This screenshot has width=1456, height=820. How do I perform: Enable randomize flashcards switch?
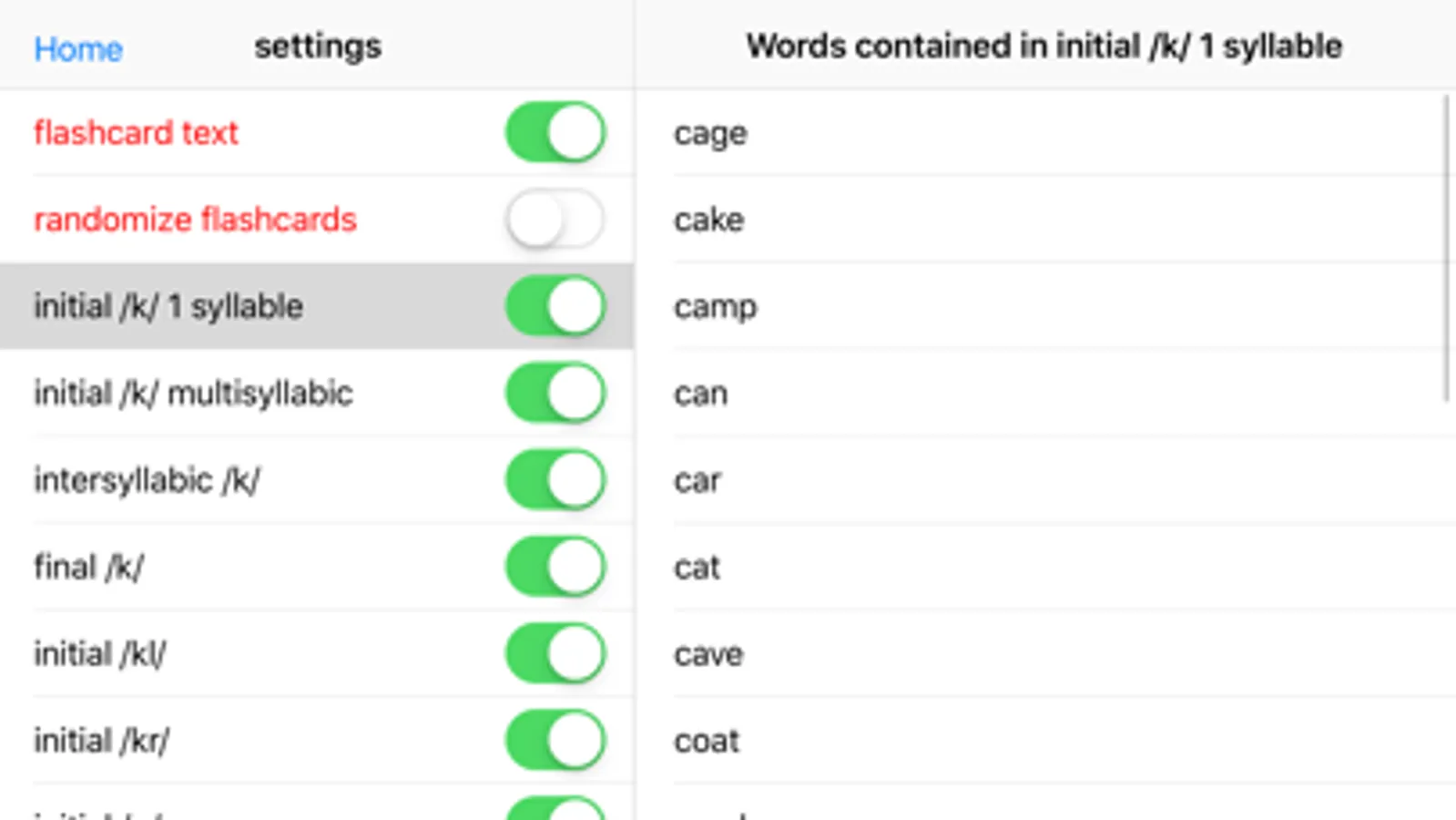pyautogui.click(x=555, y=220)
